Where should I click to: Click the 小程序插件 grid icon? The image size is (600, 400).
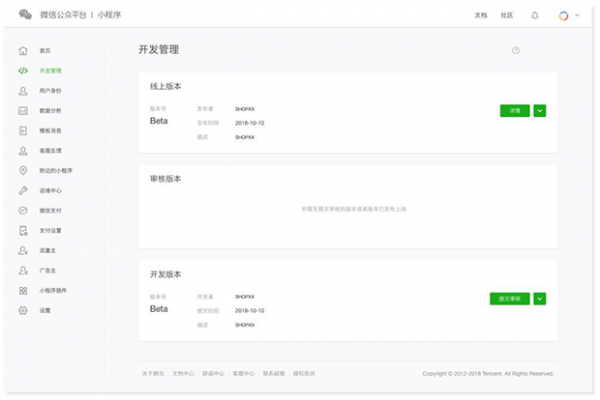pyautogui.click(x=23, y=291)
